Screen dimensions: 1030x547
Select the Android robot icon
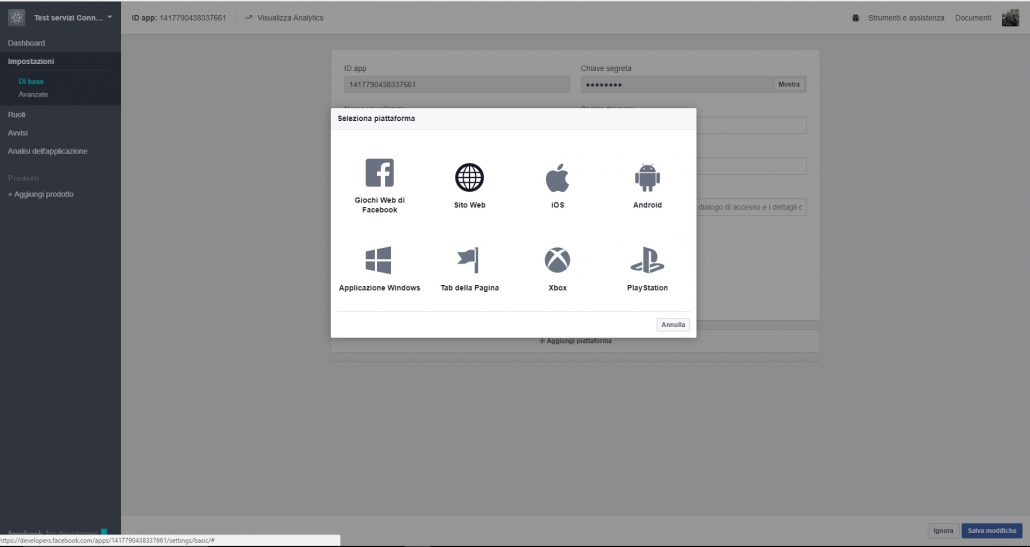tap(647, 177)
